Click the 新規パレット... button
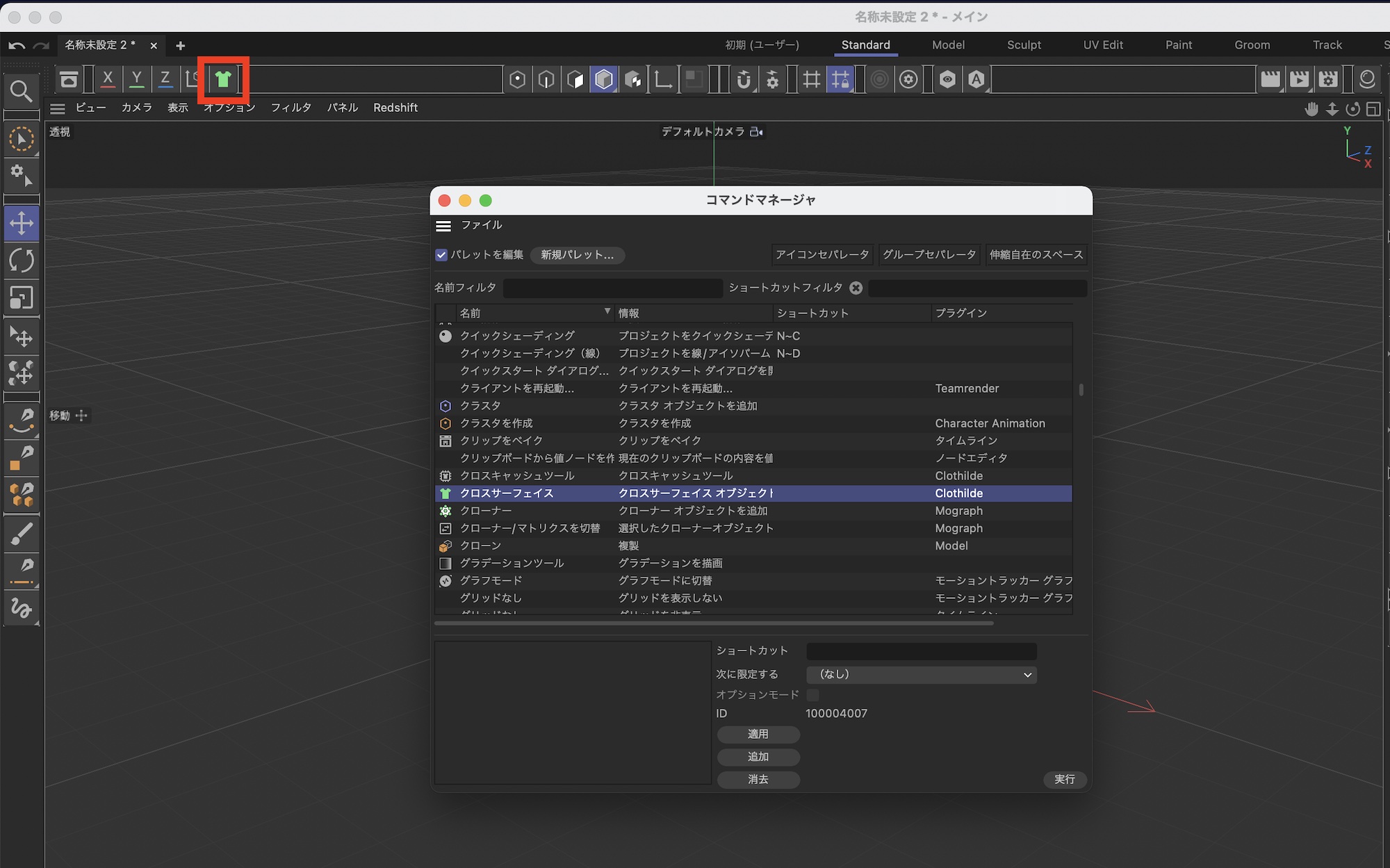 tap(577, 255)
